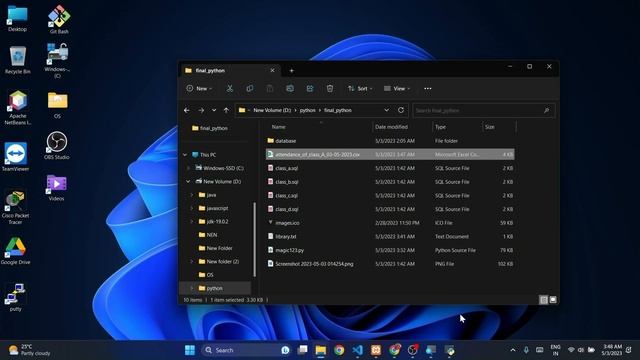640x360 pixels.
Task: Close the final_python tab
Action: click(272, 71)
